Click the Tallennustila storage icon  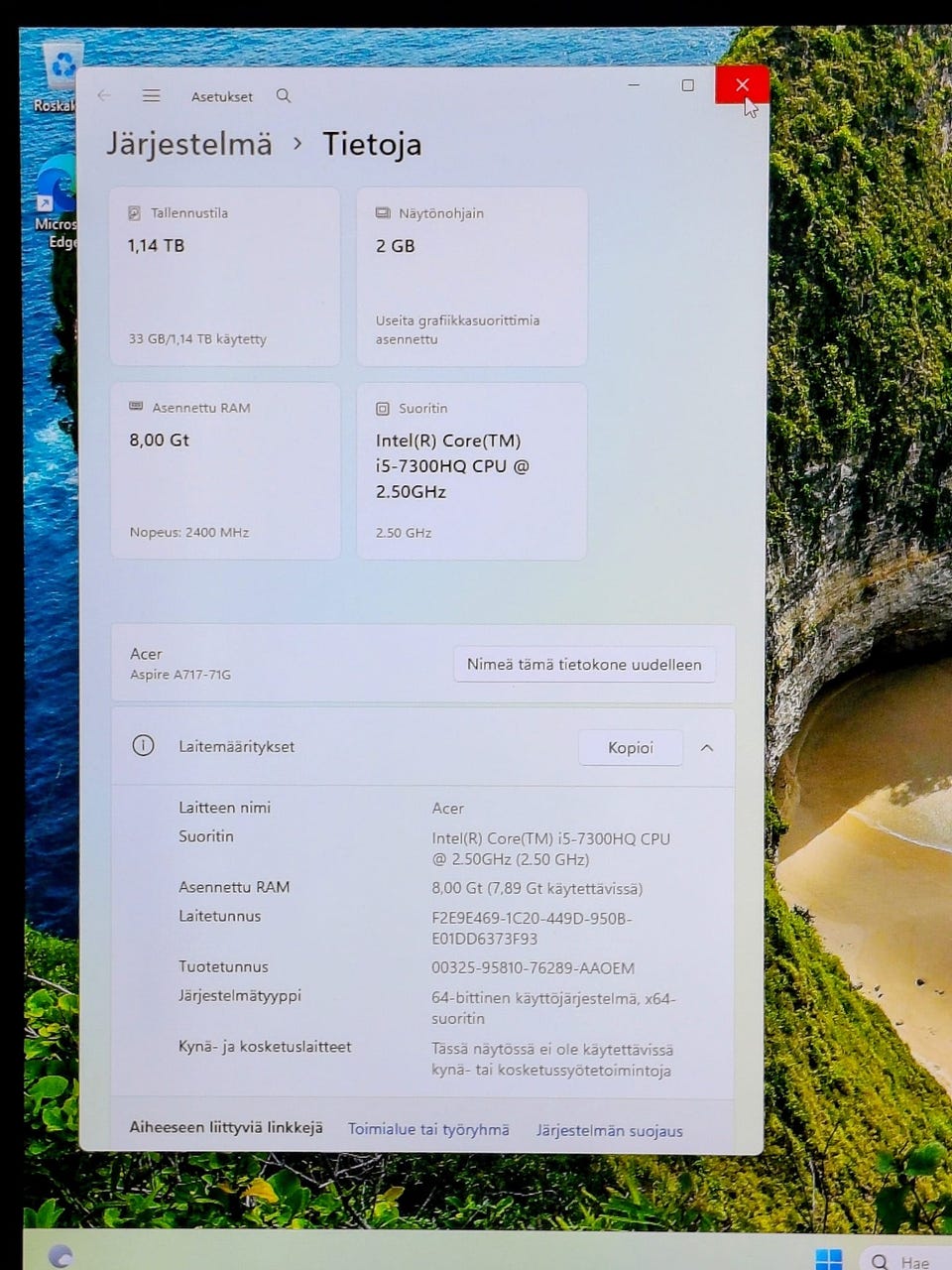coord(135,213)
